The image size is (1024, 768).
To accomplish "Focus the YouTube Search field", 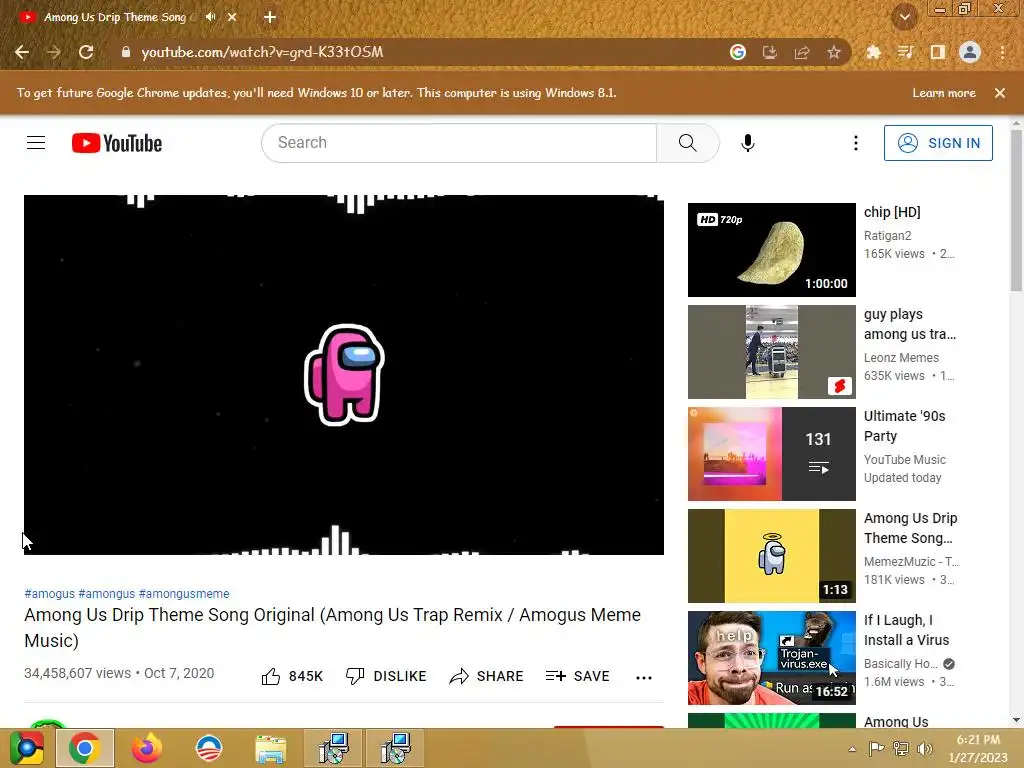I will 460,142.
